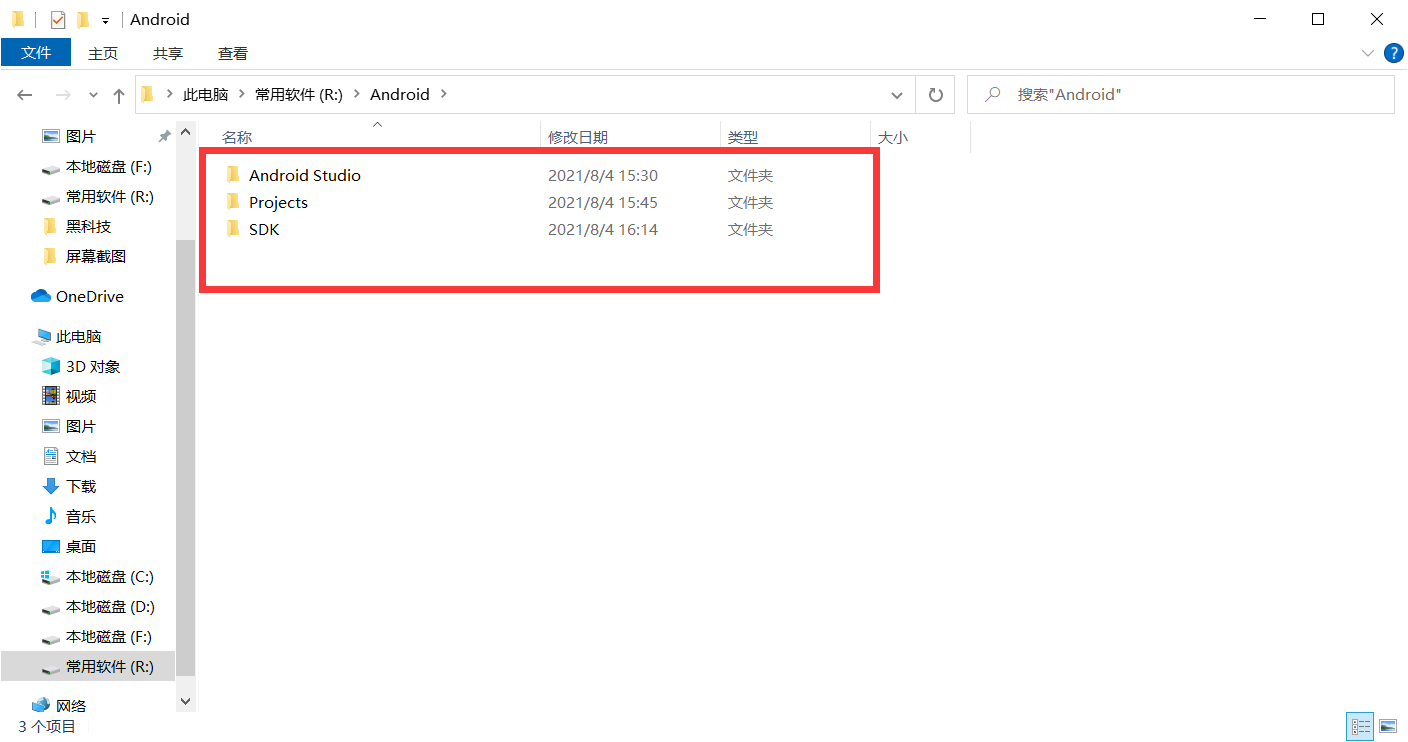Viewport: 1408px width, 742px height.
Task: Open the address bar history dropdown
Action: (x=897, y=94)
